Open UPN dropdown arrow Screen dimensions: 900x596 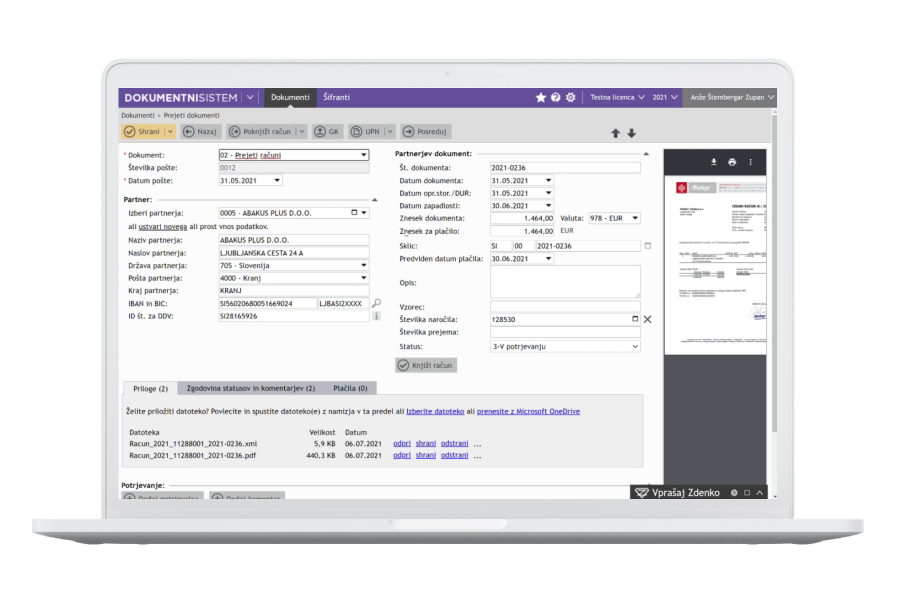click(x=390, y=131)
